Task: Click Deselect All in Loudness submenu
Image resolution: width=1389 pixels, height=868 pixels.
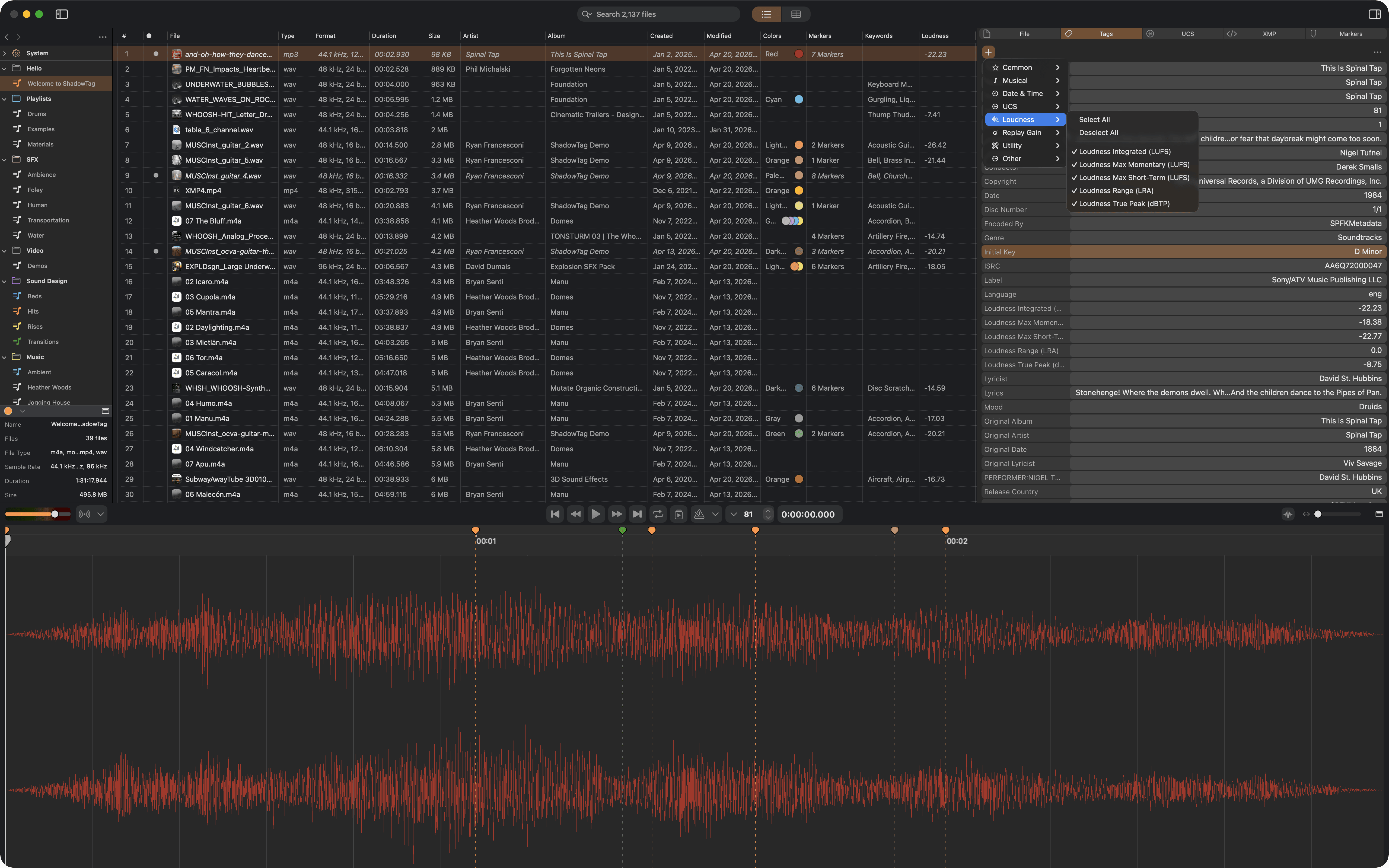Action: 1098,133
